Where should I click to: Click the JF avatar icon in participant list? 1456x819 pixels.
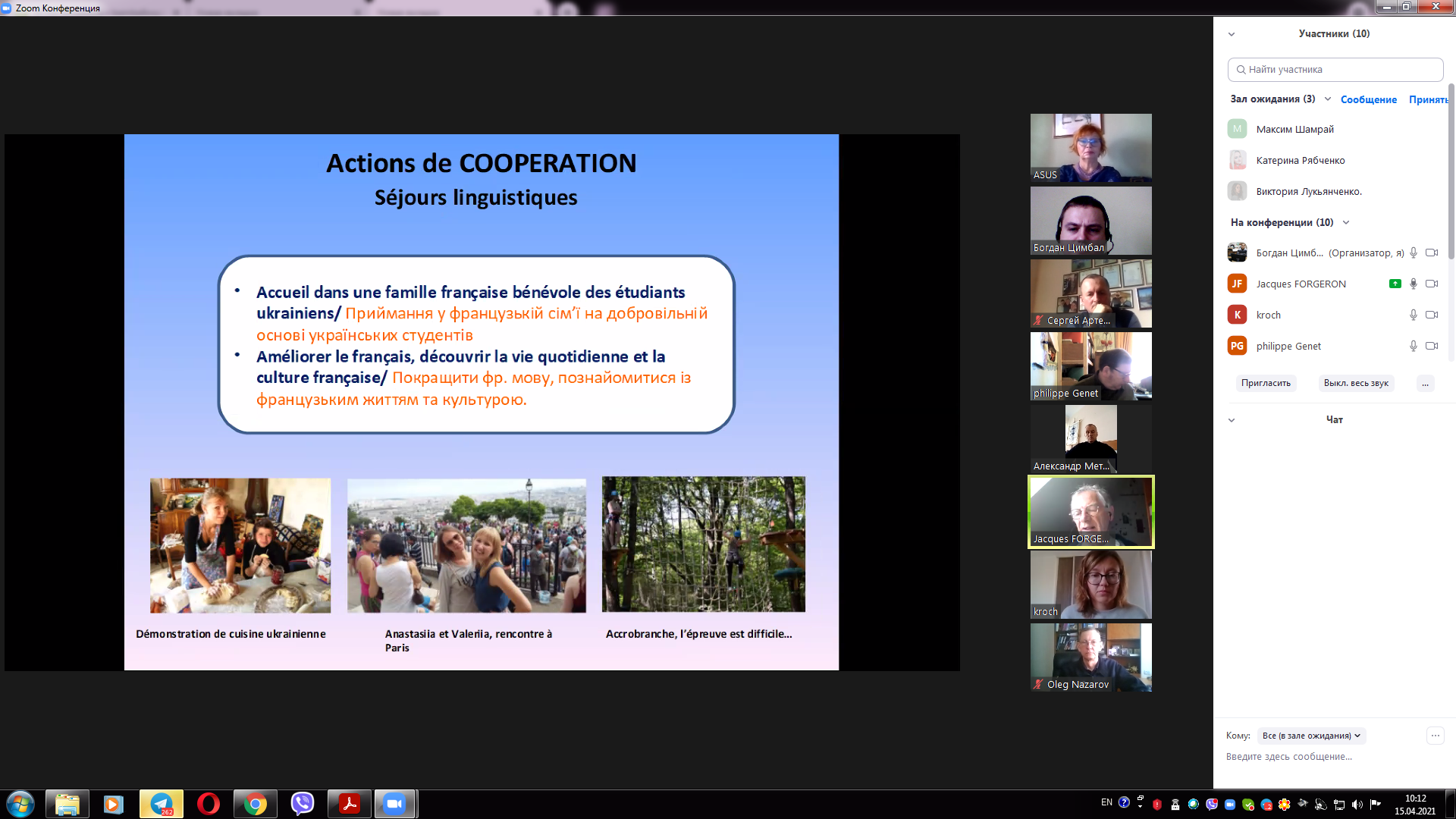[x=1237, y=284]
